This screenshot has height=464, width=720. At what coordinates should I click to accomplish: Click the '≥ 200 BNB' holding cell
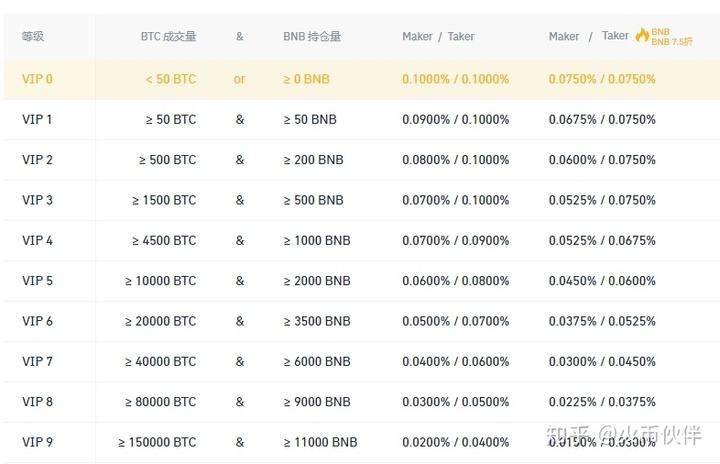[313, 160]
